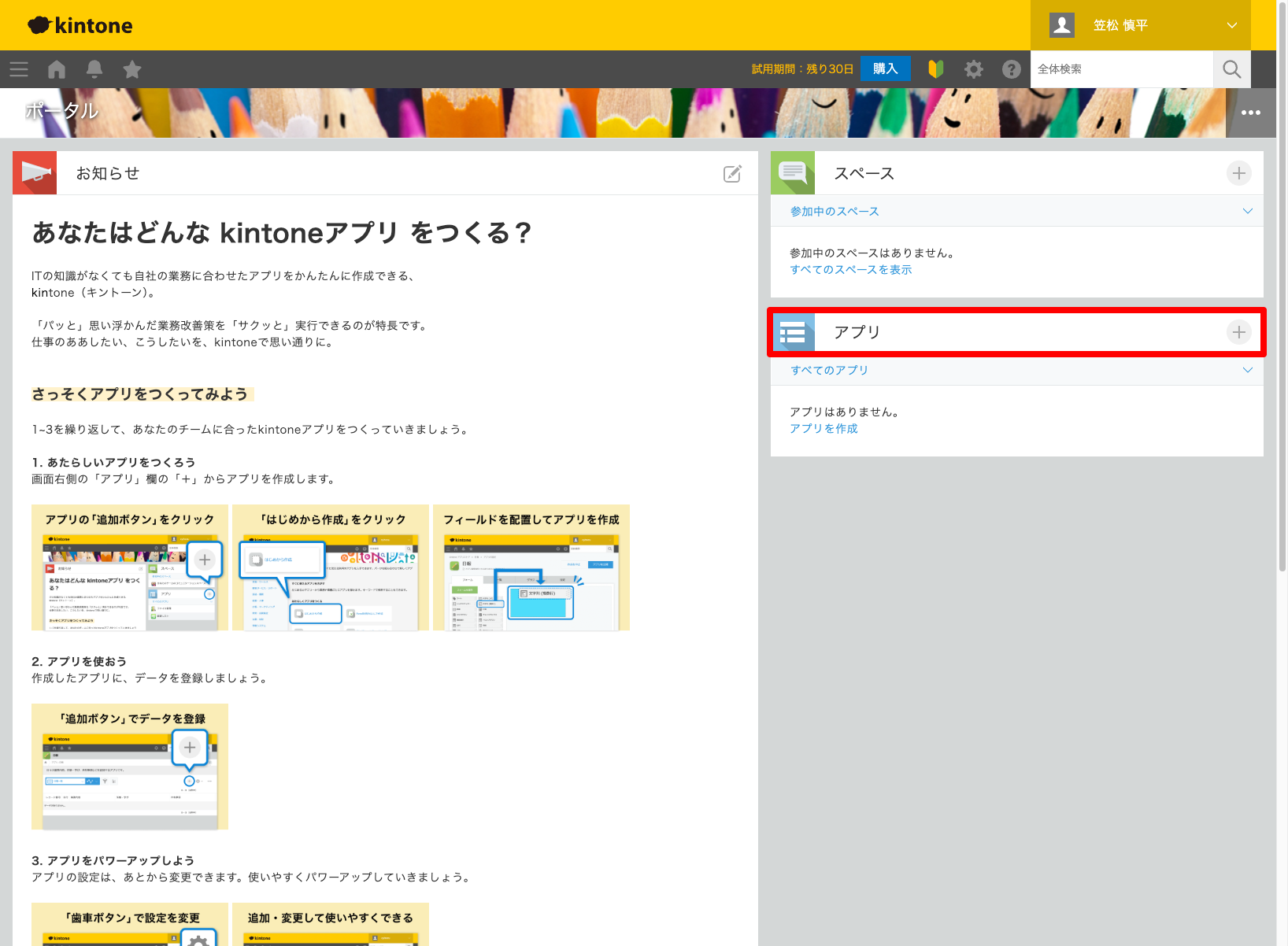This screenshot has width=1288, height=946.
Task: Open the settings gear icon
Action: coord(974,69)
